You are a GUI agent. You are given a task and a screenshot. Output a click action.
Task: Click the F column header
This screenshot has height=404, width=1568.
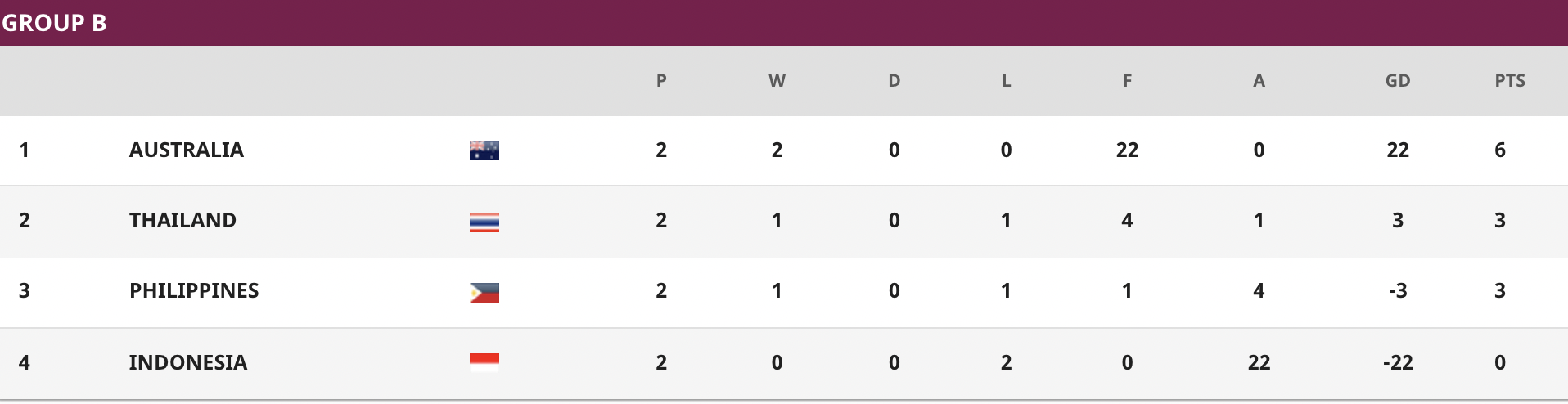1127,80
